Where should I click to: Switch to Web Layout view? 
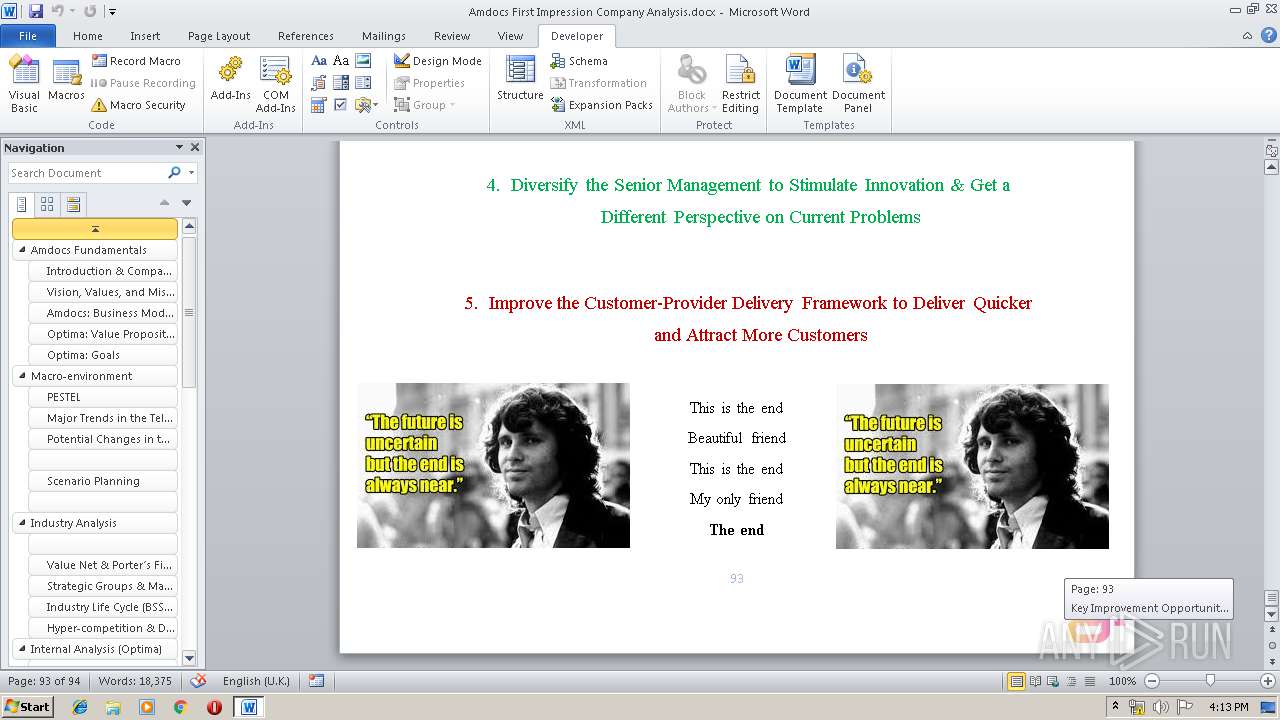click(x=1052, y=681)
